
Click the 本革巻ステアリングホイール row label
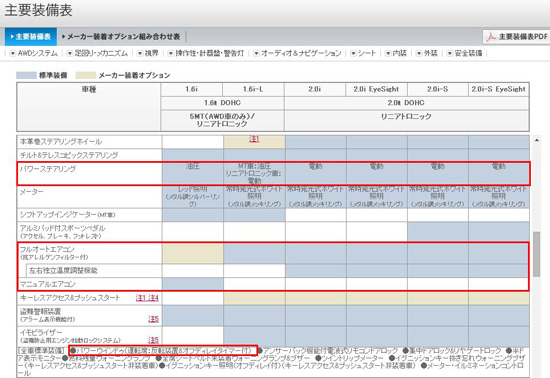[x=61, y=142]
